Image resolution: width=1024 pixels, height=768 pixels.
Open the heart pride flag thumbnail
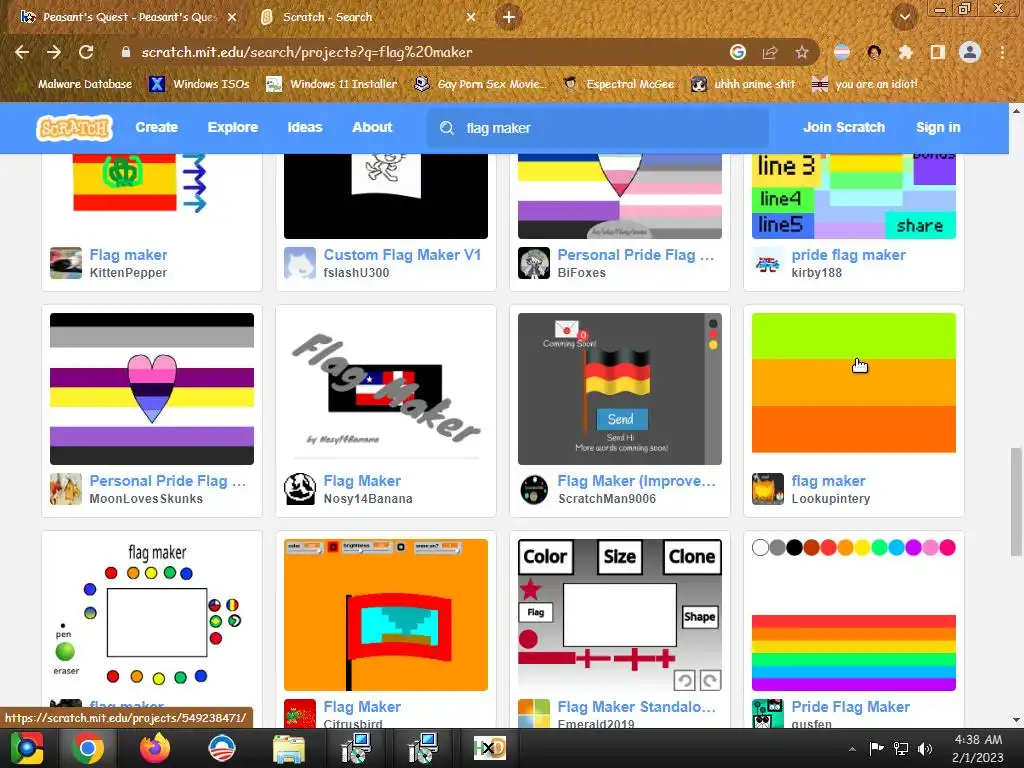152,389
